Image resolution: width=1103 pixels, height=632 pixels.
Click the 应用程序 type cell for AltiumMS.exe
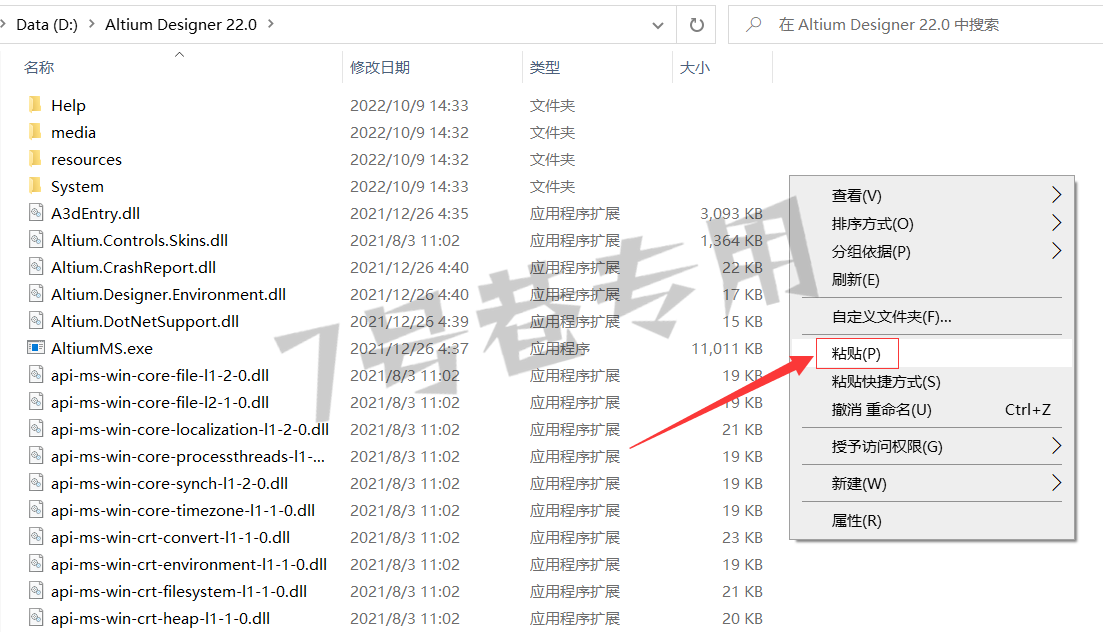[560, 348]
